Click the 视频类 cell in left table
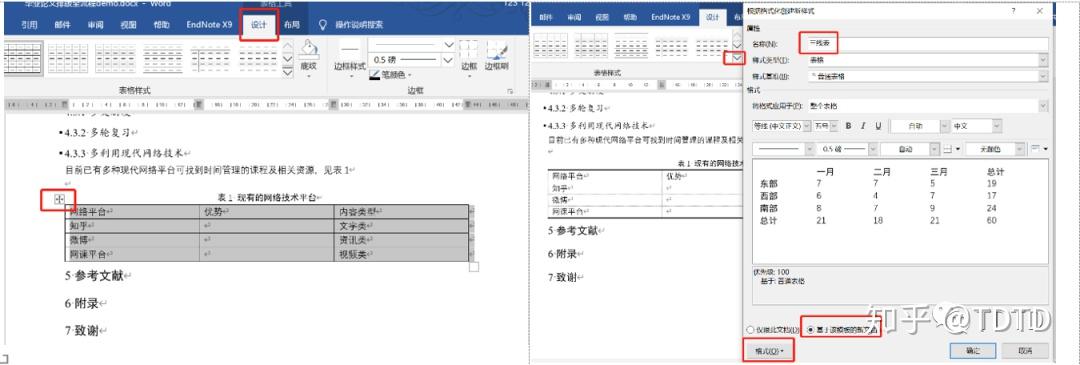This screenshot has width=1080, height=365. [x=401, y=254]
